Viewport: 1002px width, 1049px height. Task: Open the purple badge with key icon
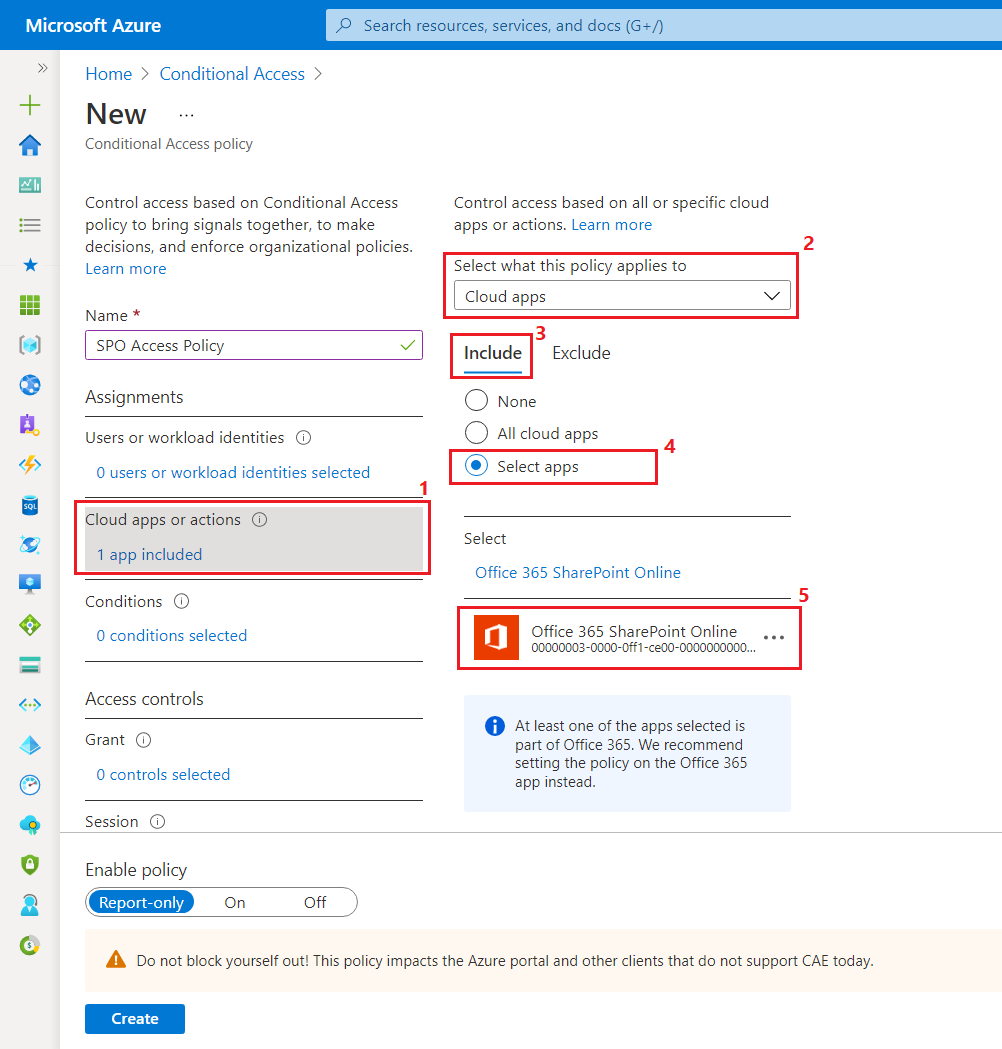pyautogui.click(x=29, y=425)
